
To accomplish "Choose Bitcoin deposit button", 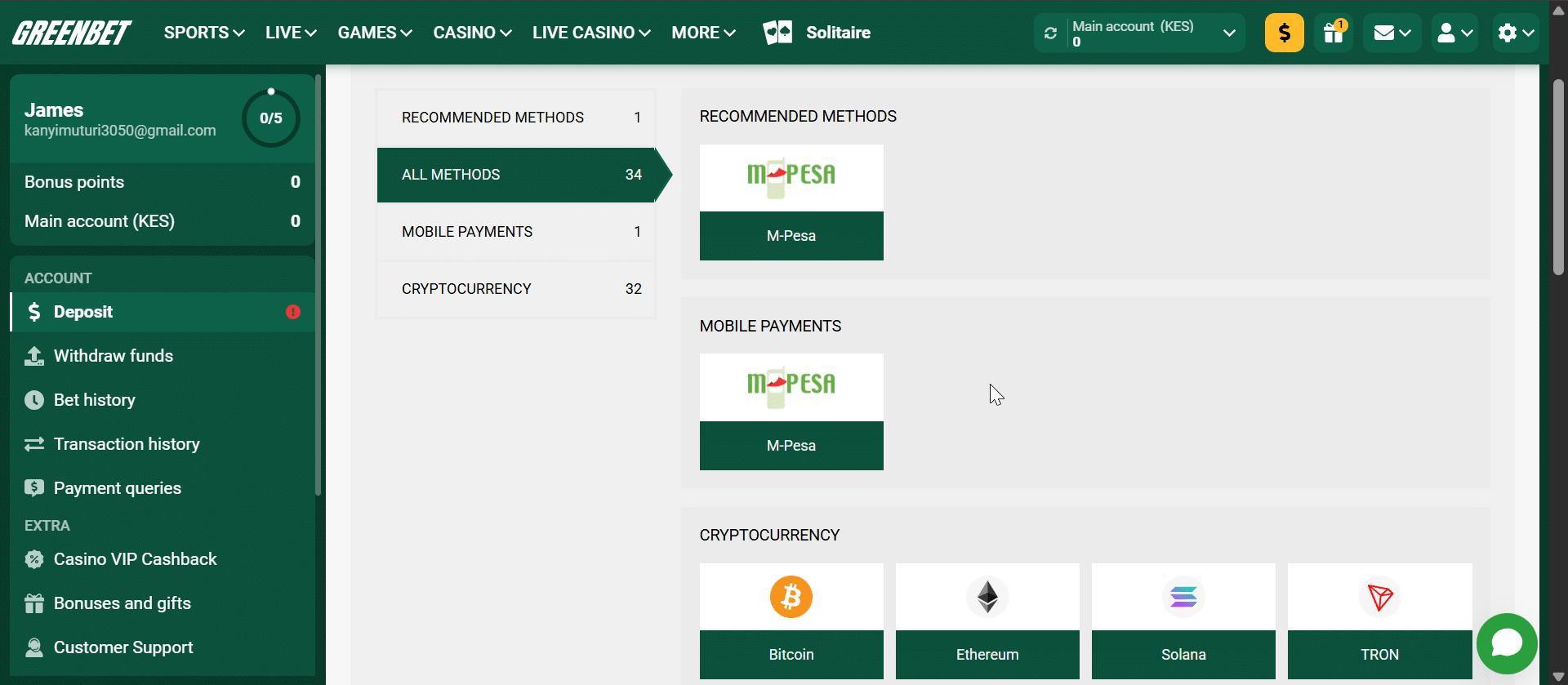I will pyautogui.click(x=791, y=655).
